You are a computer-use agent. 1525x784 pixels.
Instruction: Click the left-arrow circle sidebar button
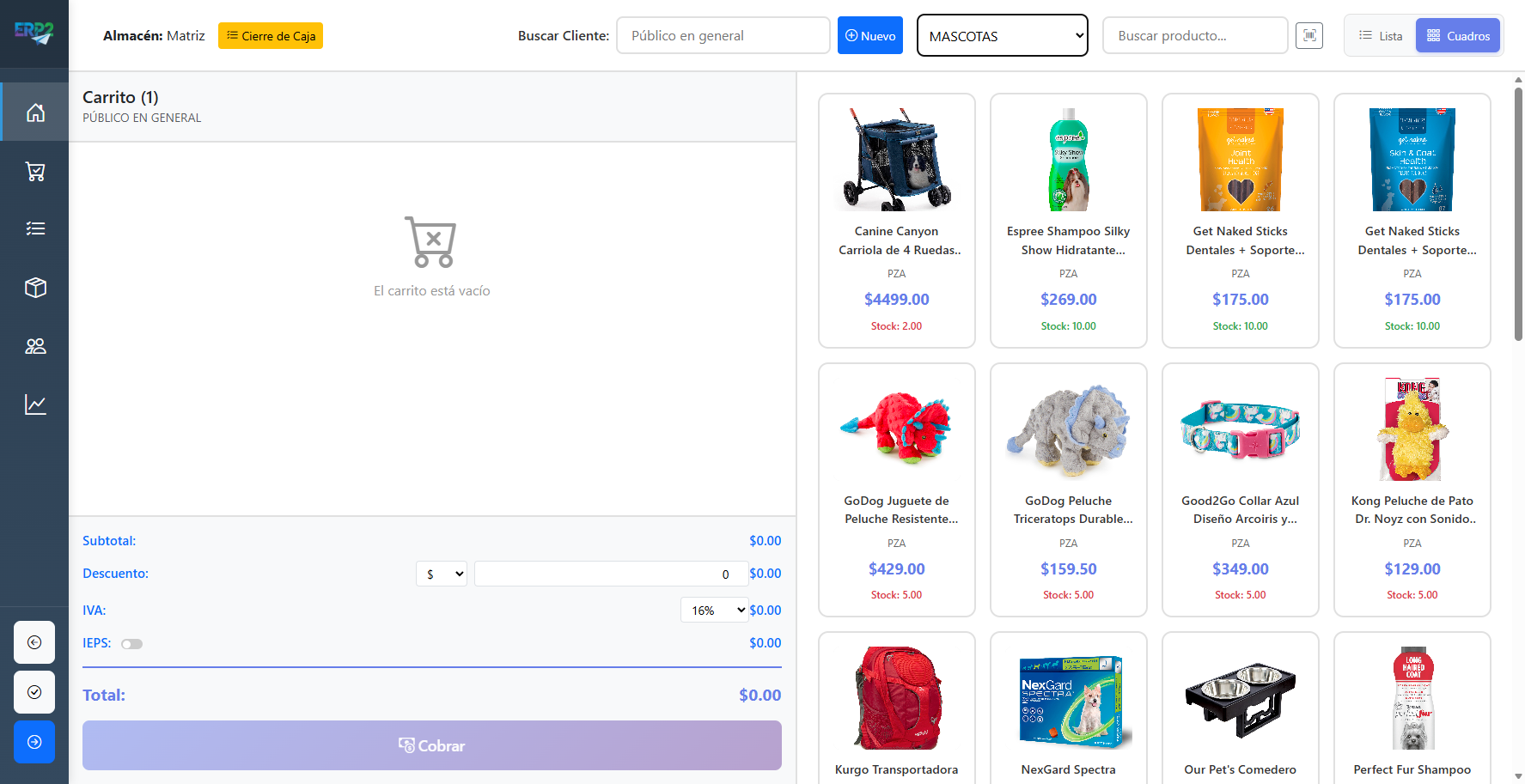click(x=34, y=642)
